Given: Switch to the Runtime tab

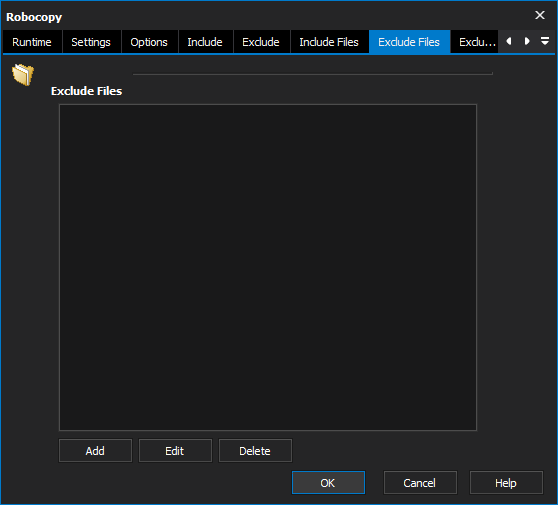Looking at the screenshot, I should [32, 42].
